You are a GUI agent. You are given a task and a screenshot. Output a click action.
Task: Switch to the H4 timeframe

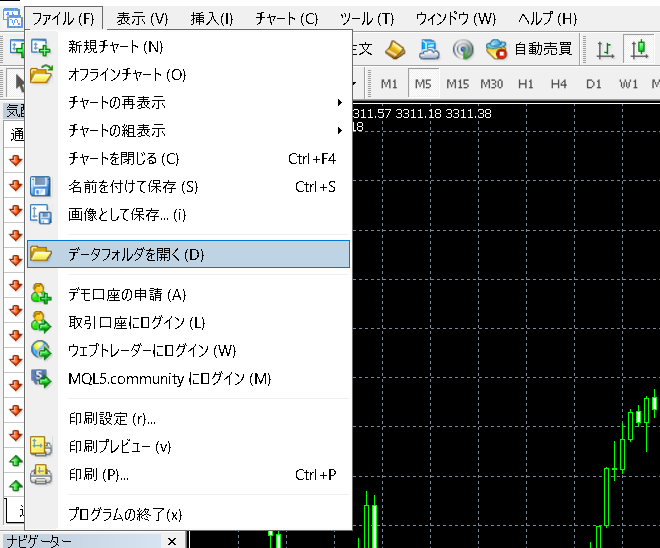[558, 83]
